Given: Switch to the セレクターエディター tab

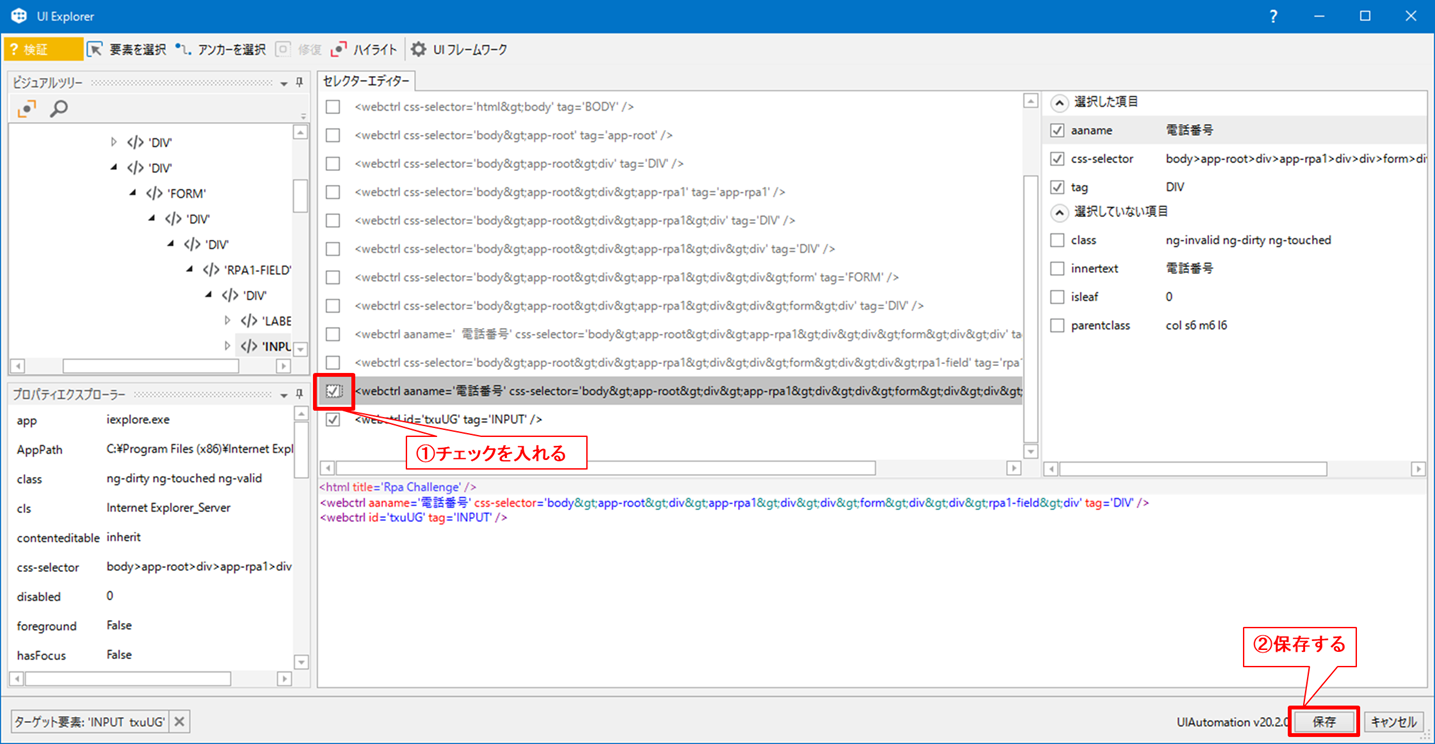Looking at the screenshot, I should [x=366, y=81].
